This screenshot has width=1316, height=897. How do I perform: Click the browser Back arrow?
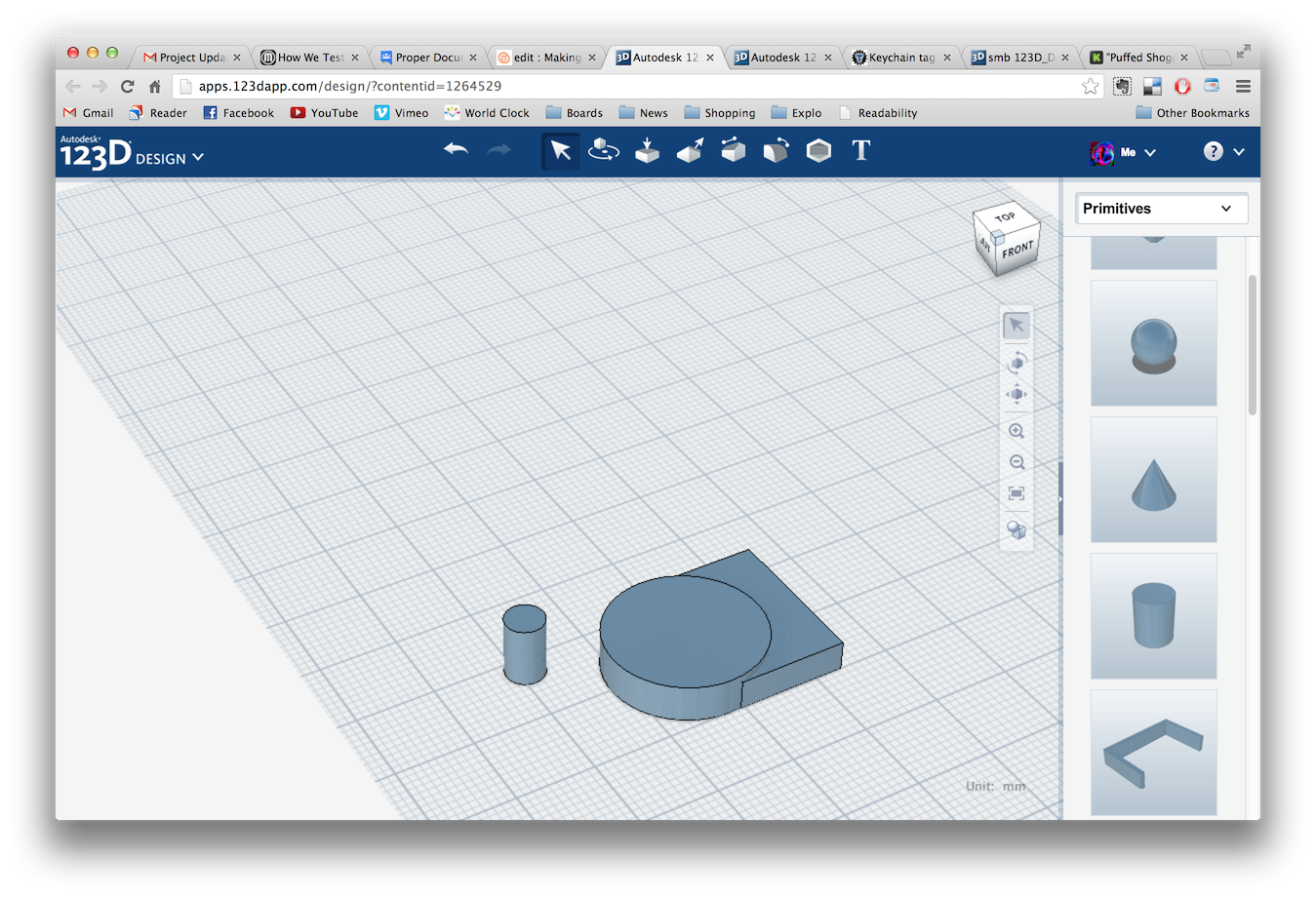[73, 86]
